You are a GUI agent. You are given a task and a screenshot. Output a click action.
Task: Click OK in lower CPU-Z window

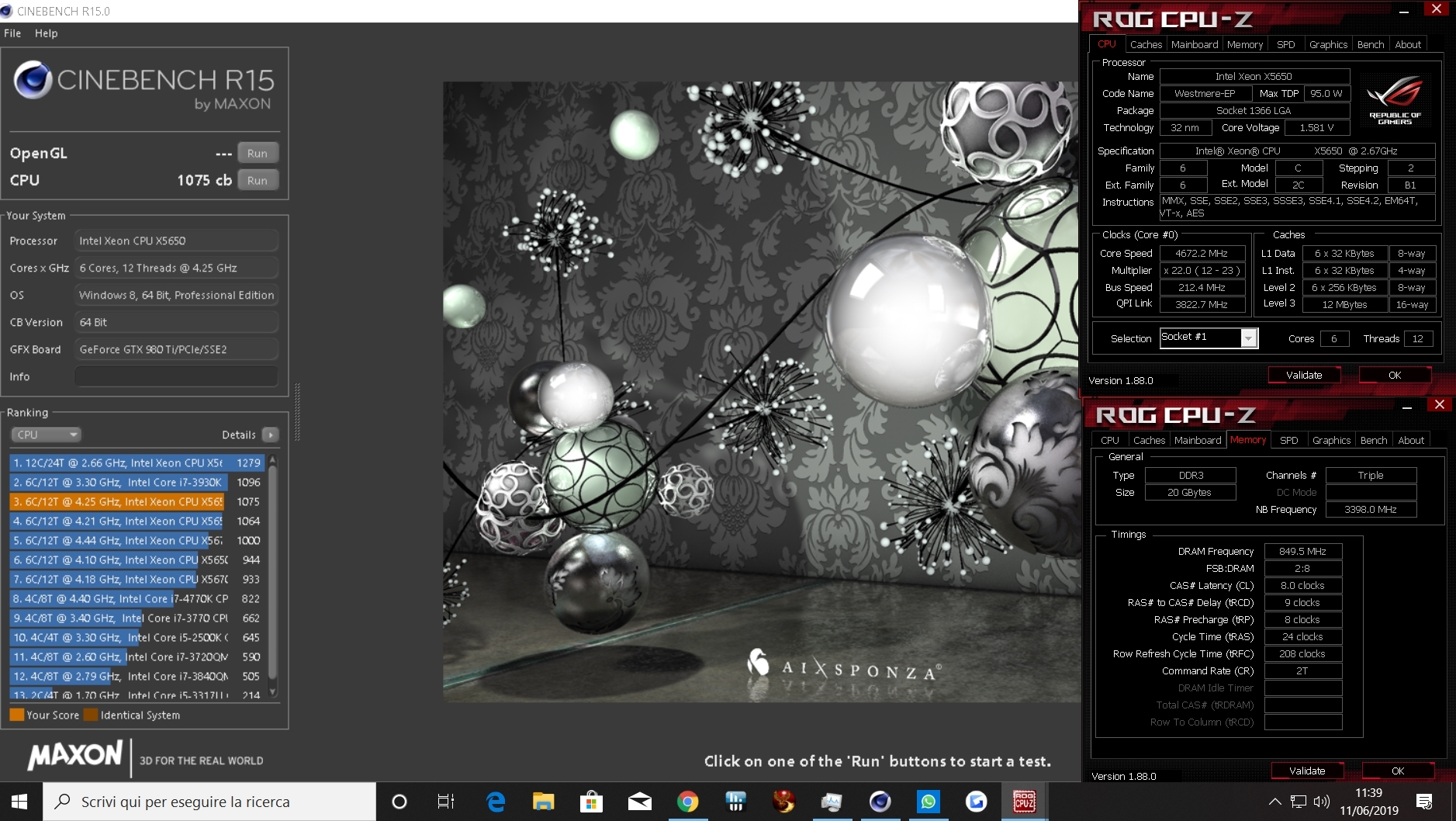[x=1398, y=771]
